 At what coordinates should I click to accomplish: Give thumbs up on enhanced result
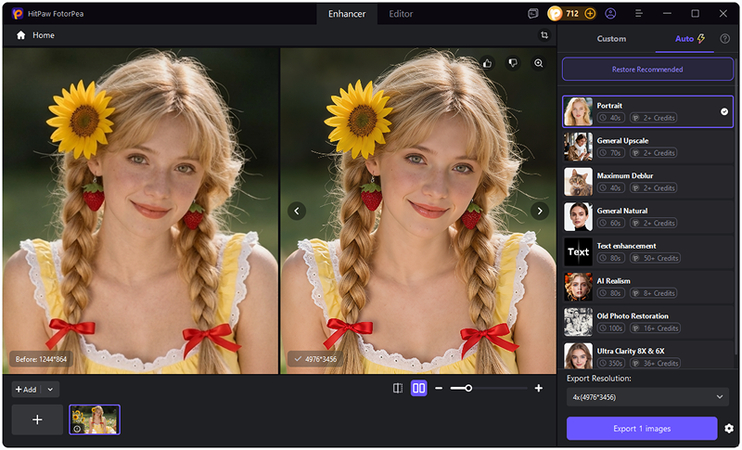[487, 63]
